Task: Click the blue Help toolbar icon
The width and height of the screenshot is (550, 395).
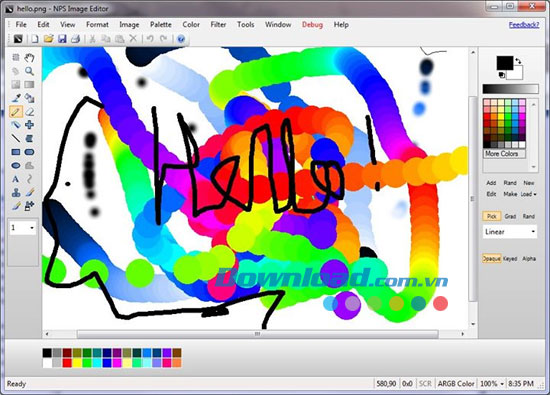Action: (181, 39)
